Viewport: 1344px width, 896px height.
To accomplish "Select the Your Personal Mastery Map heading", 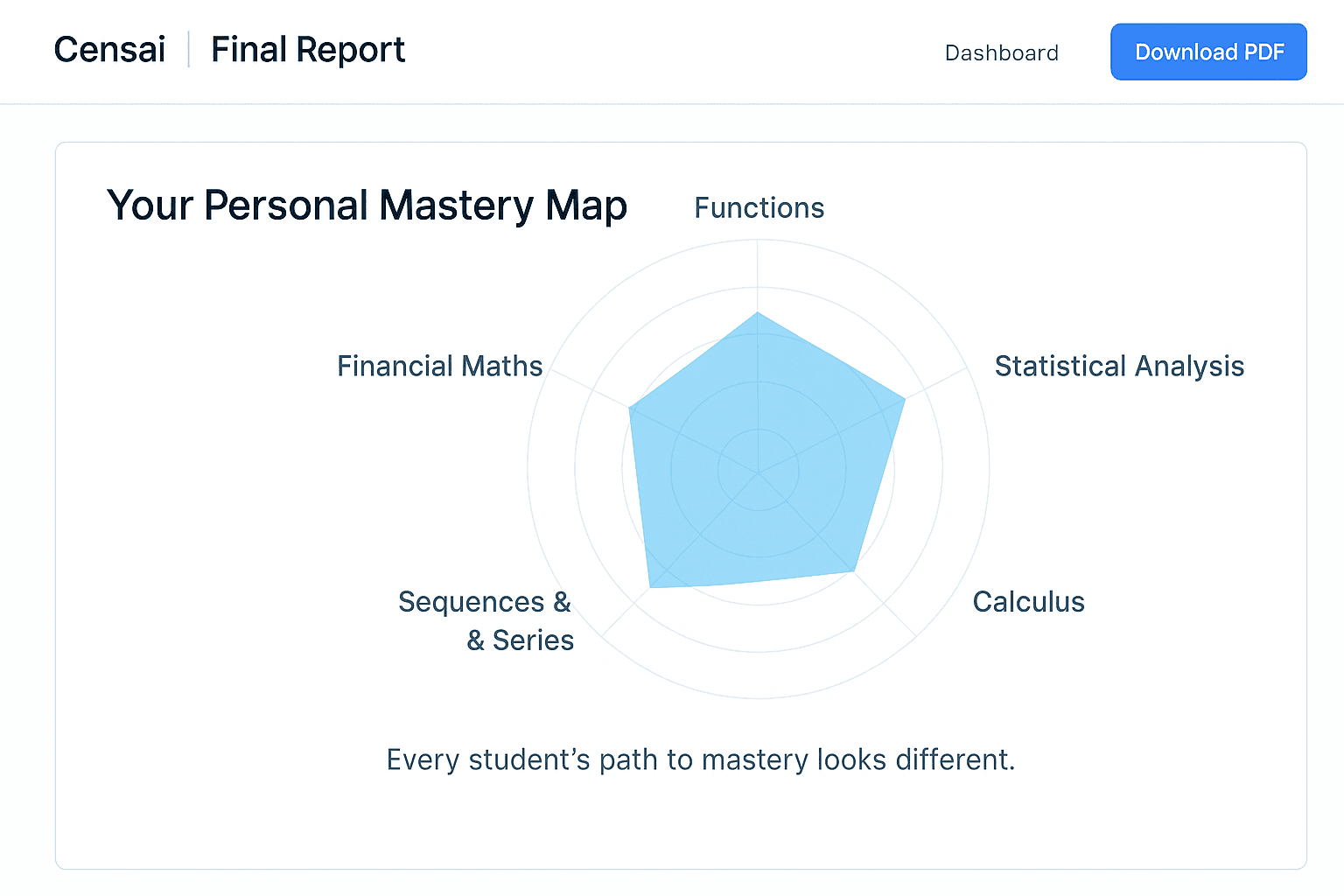I will point(367,206).
